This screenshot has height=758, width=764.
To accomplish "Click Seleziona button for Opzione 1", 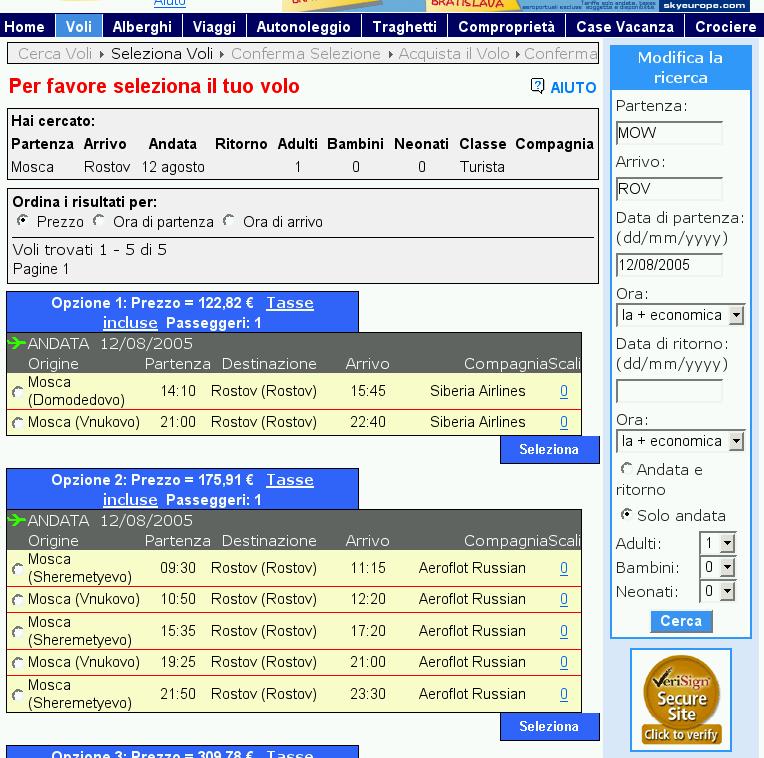I will (x=549, y=450).
